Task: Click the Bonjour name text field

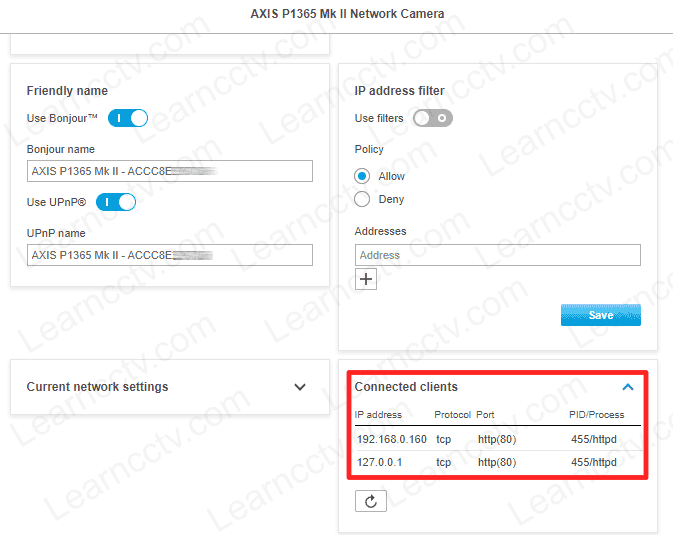Action: 170,171
